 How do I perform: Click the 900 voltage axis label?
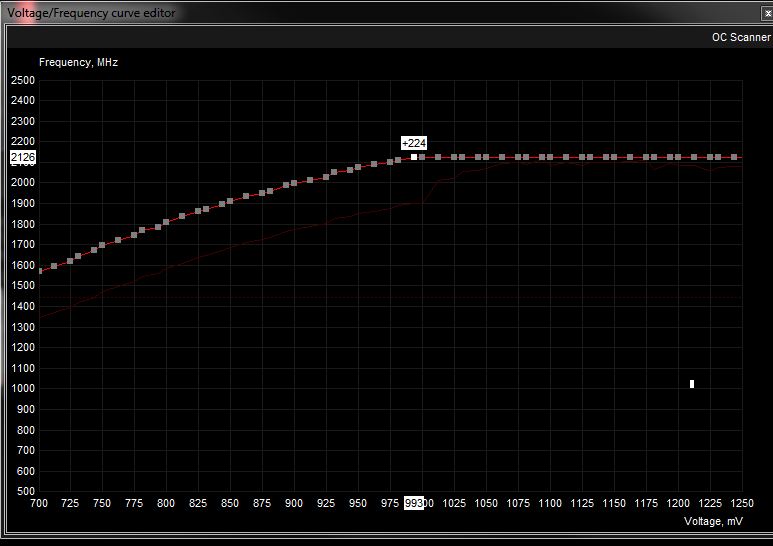[x=294, y=503]
